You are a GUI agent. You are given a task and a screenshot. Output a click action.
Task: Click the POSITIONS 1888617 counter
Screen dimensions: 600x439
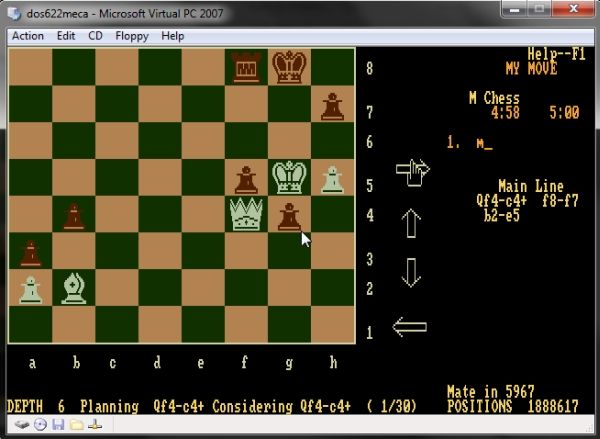point(513,406)
